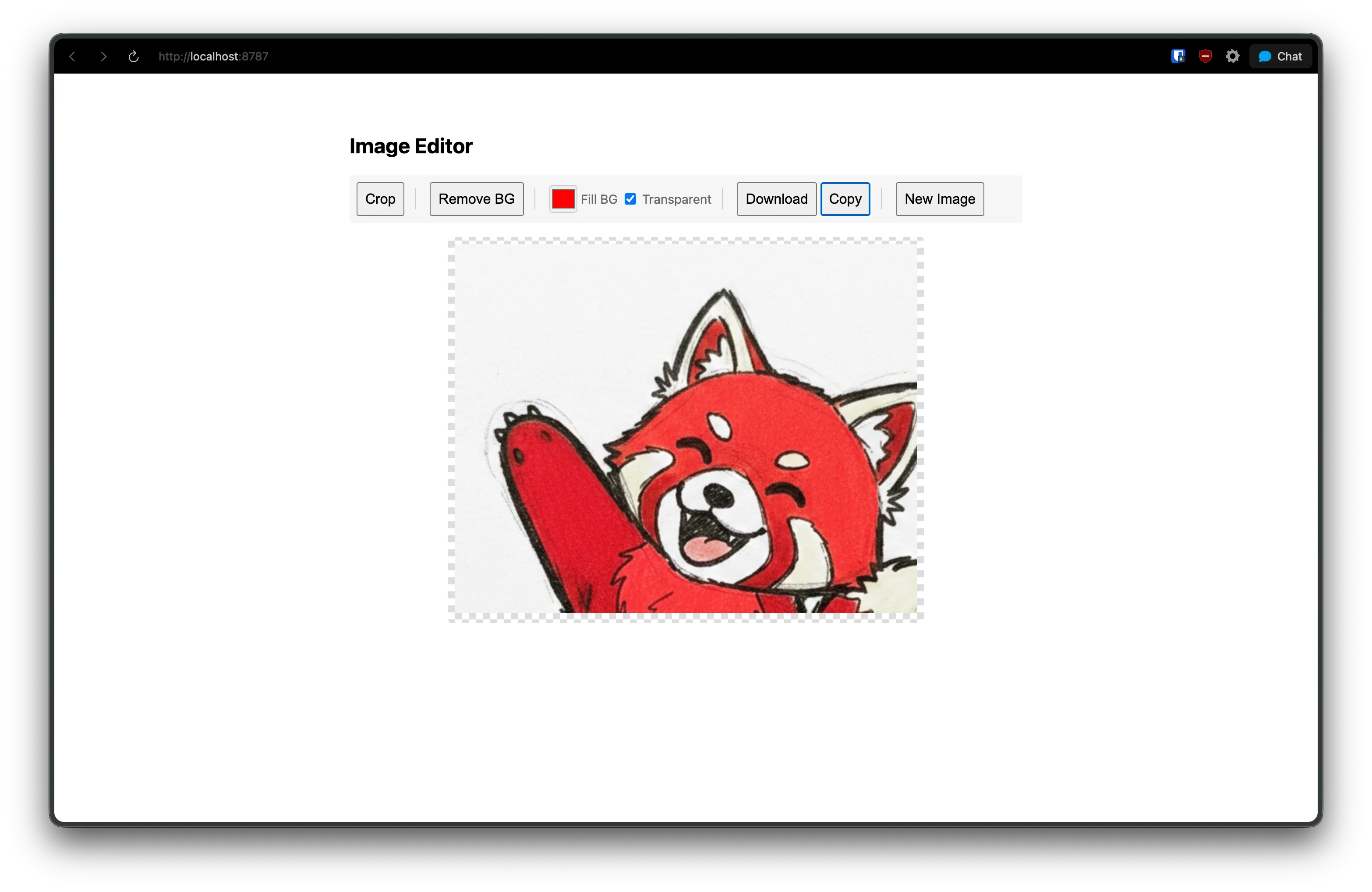The image size is (1372, 892).
Task: Open the blue Bitwarden shield extension
Action: (x=1178, y=57)
